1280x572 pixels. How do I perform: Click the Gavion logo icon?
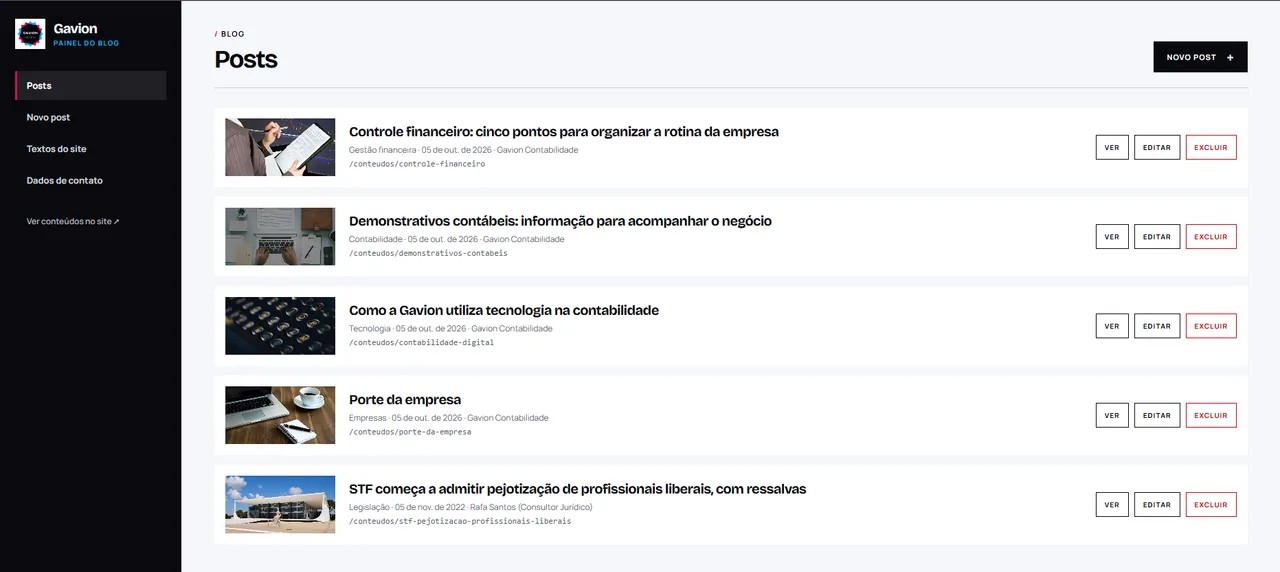coord(30,34)
